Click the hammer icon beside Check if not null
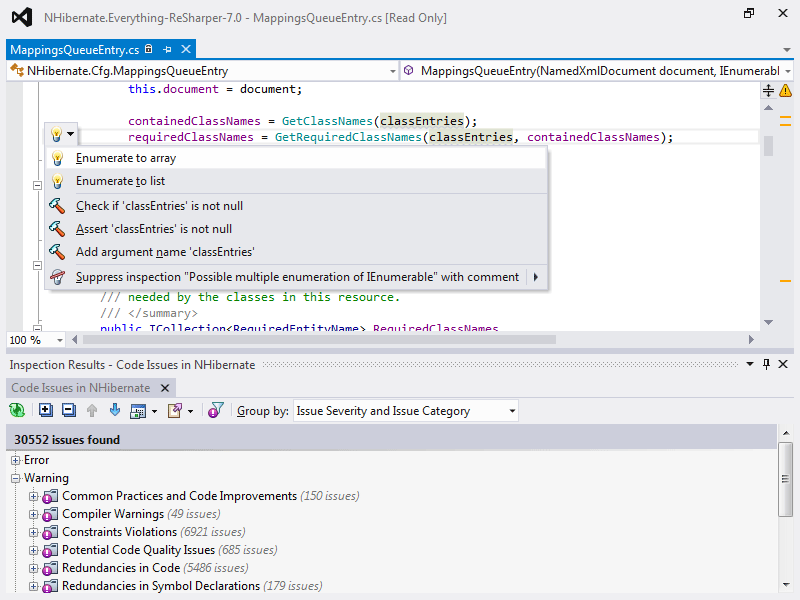Viewport: 800px width, 600px height. pos(57,206)
